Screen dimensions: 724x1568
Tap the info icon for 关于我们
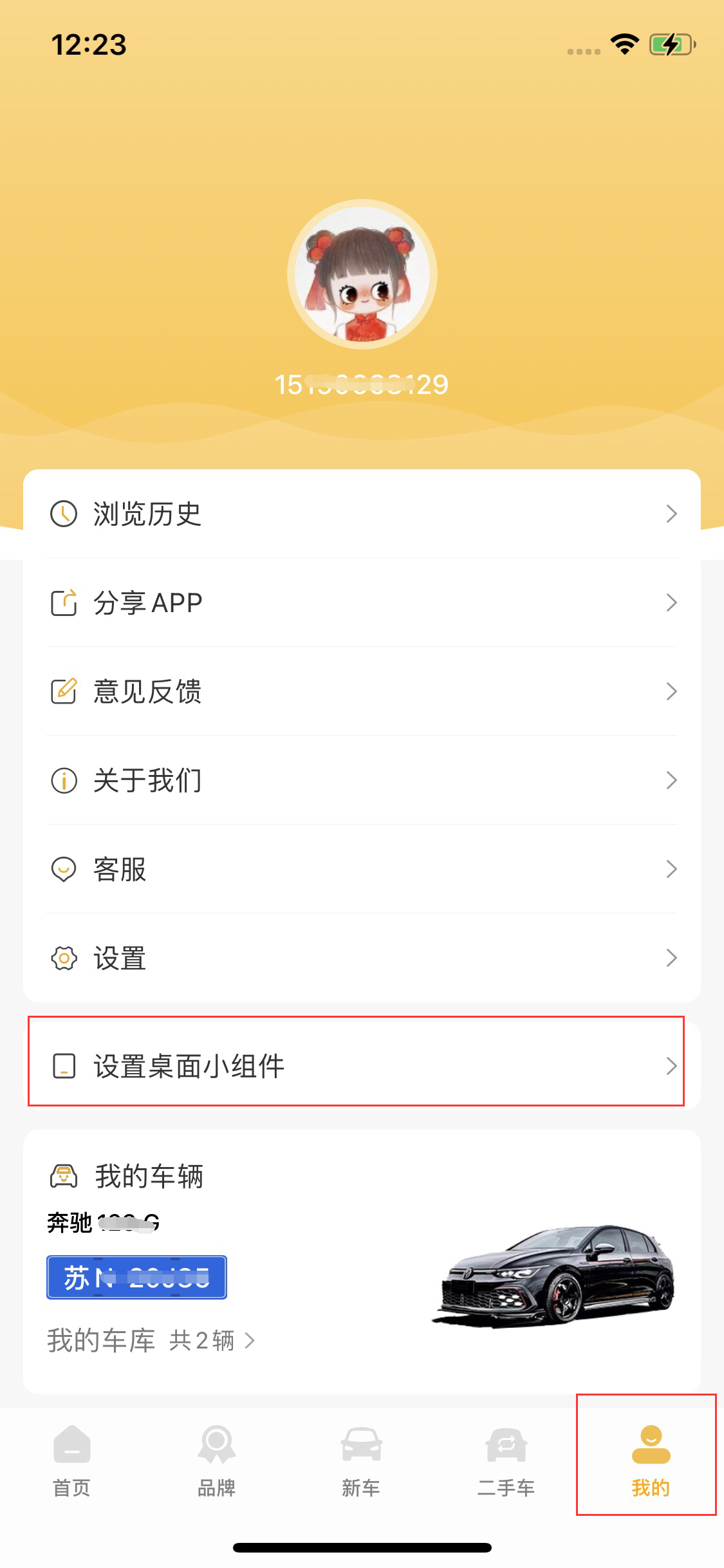(x=64, y=780)
